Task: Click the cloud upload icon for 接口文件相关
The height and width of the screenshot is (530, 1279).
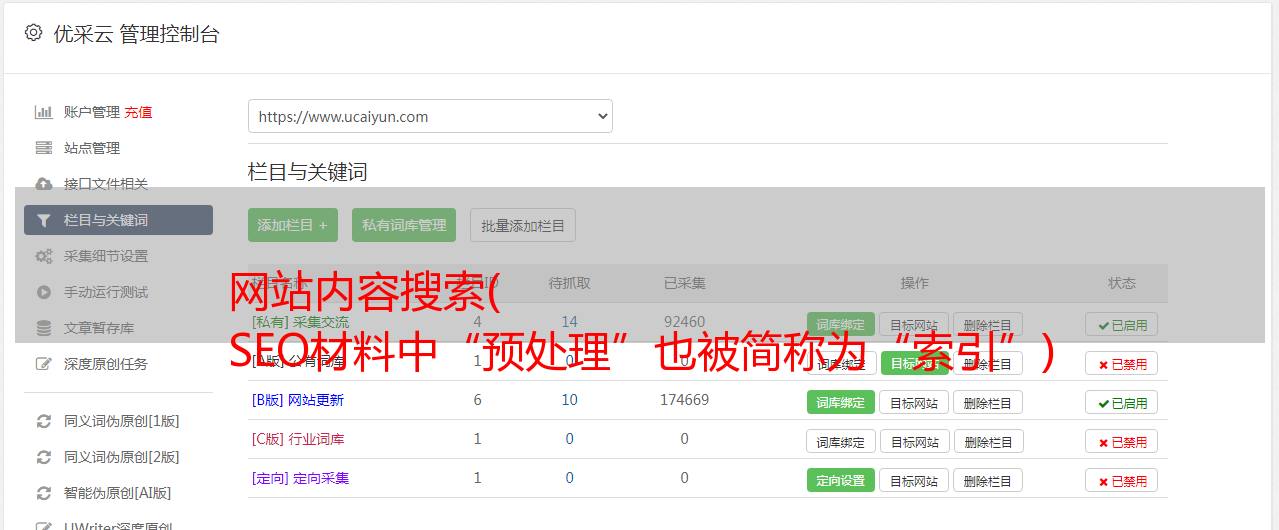Action: point(43,184)
